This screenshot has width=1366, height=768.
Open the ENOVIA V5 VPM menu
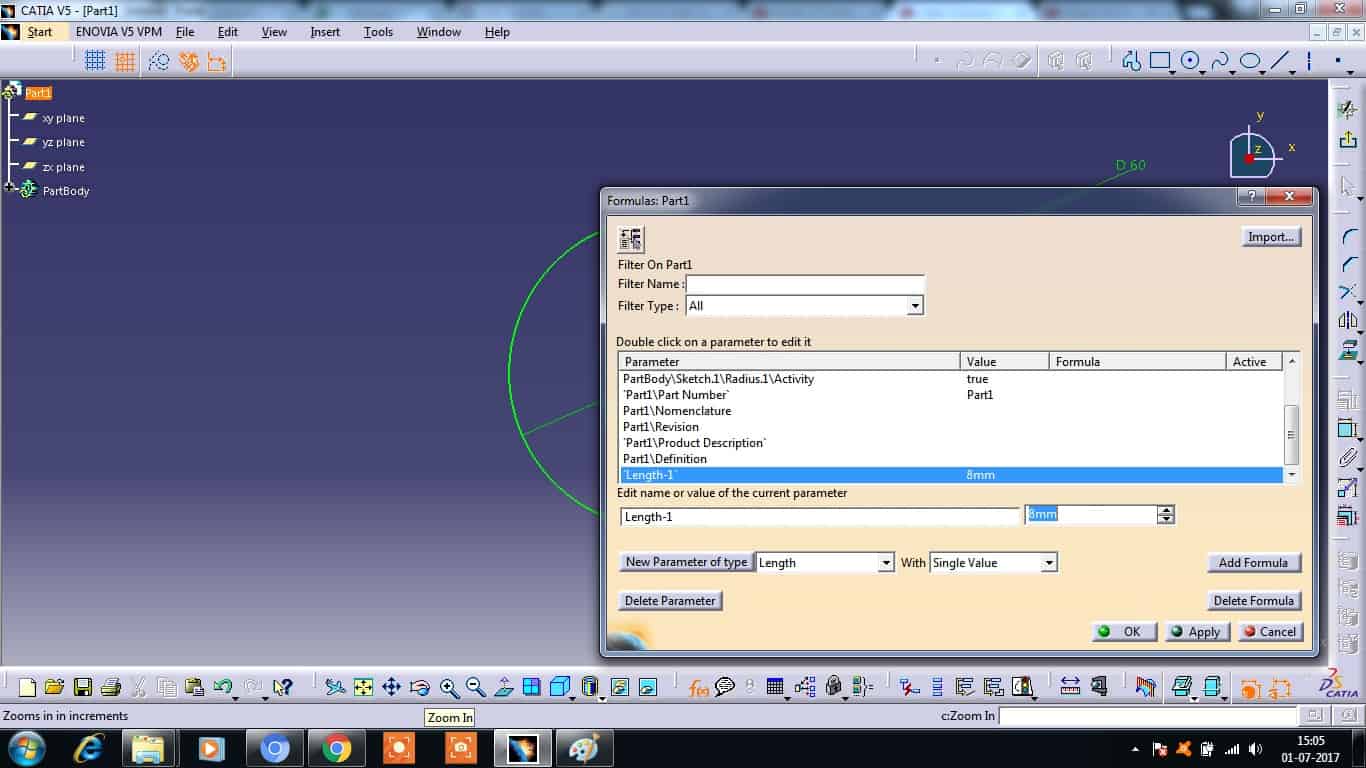[119, 32]
